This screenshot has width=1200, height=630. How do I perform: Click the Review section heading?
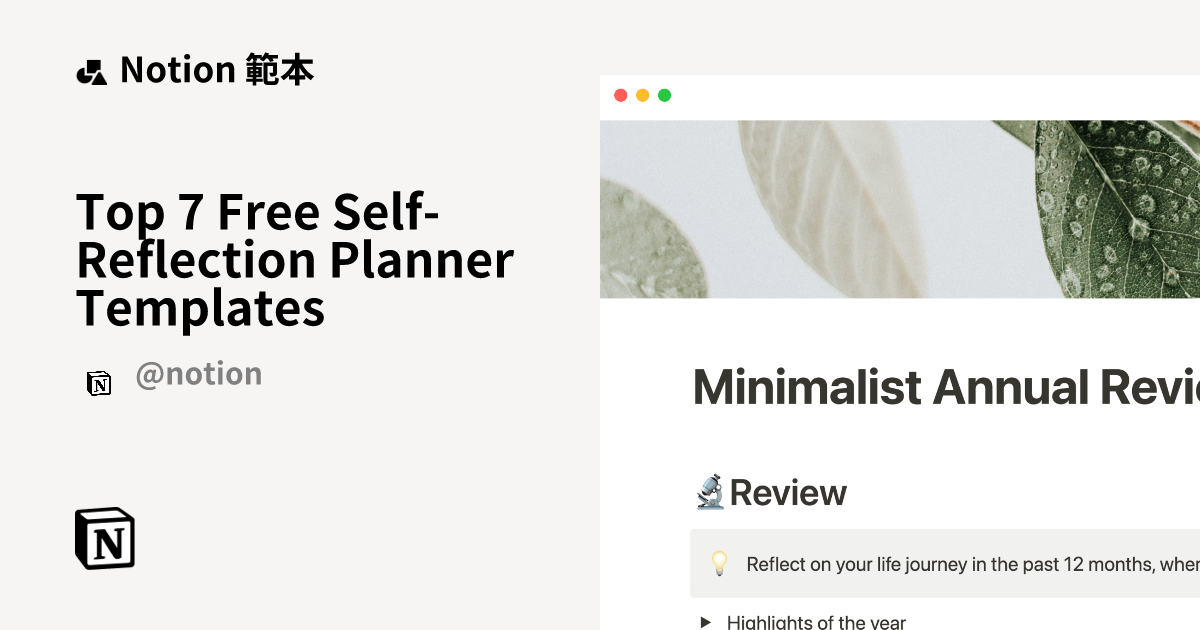coord(788,491)
